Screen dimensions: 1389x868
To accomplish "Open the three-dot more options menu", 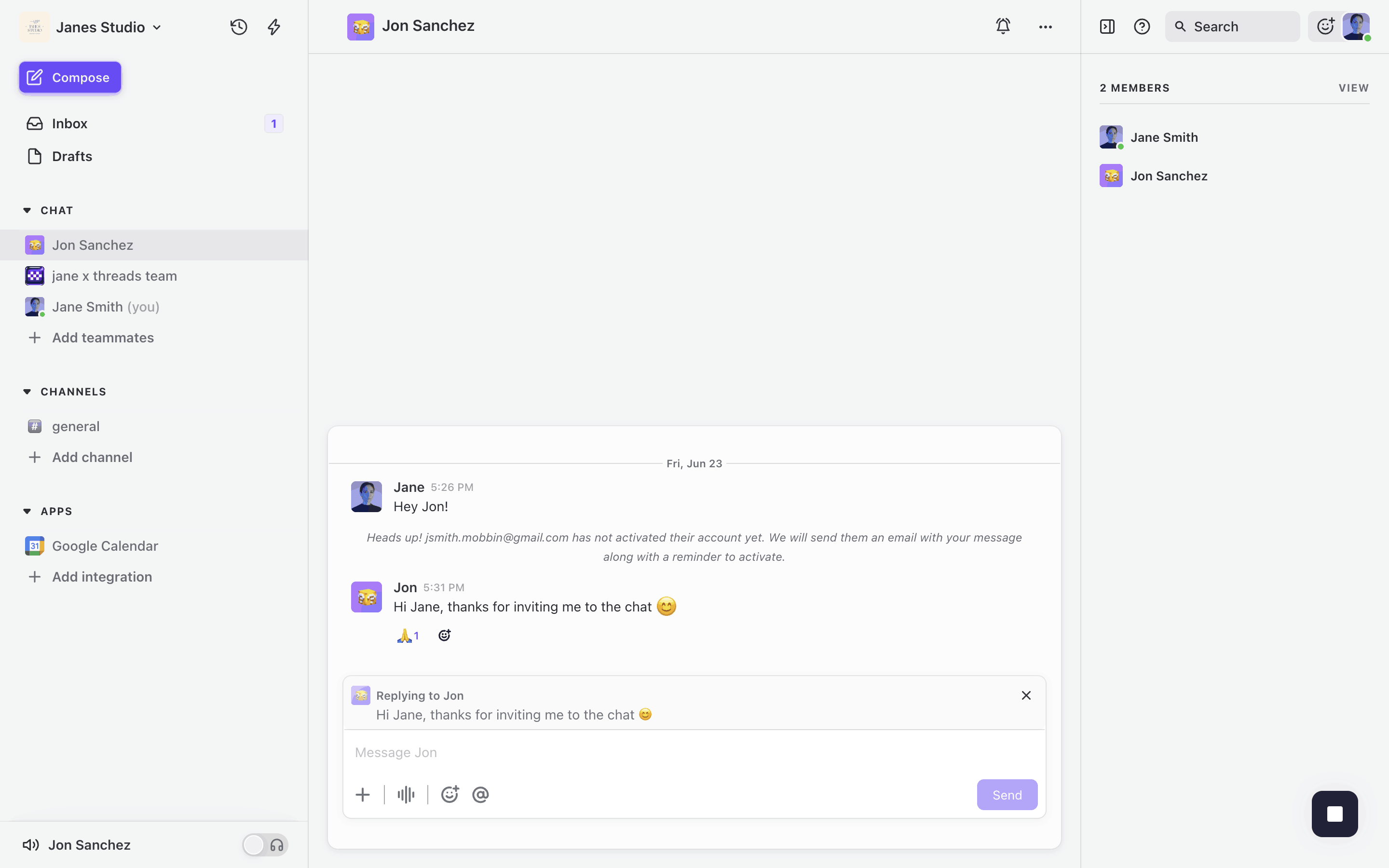I will click(1045, 27).
